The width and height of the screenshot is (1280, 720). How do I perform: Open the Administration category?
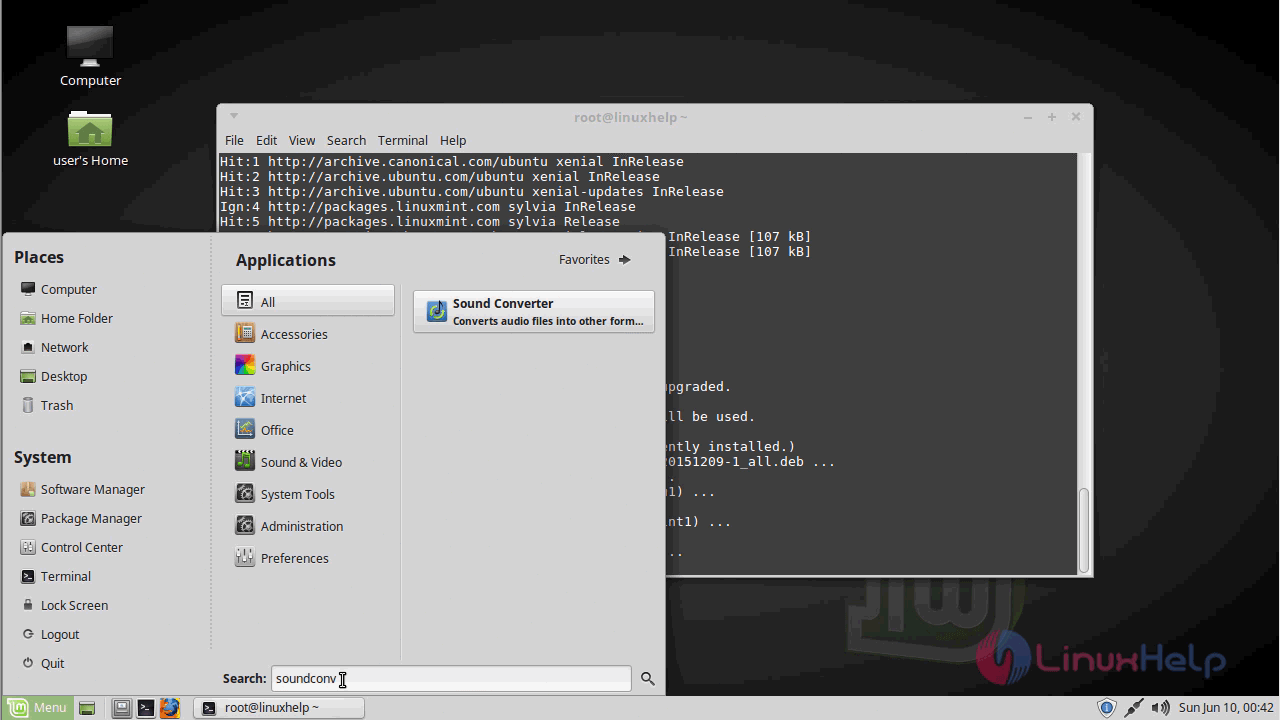308,526
